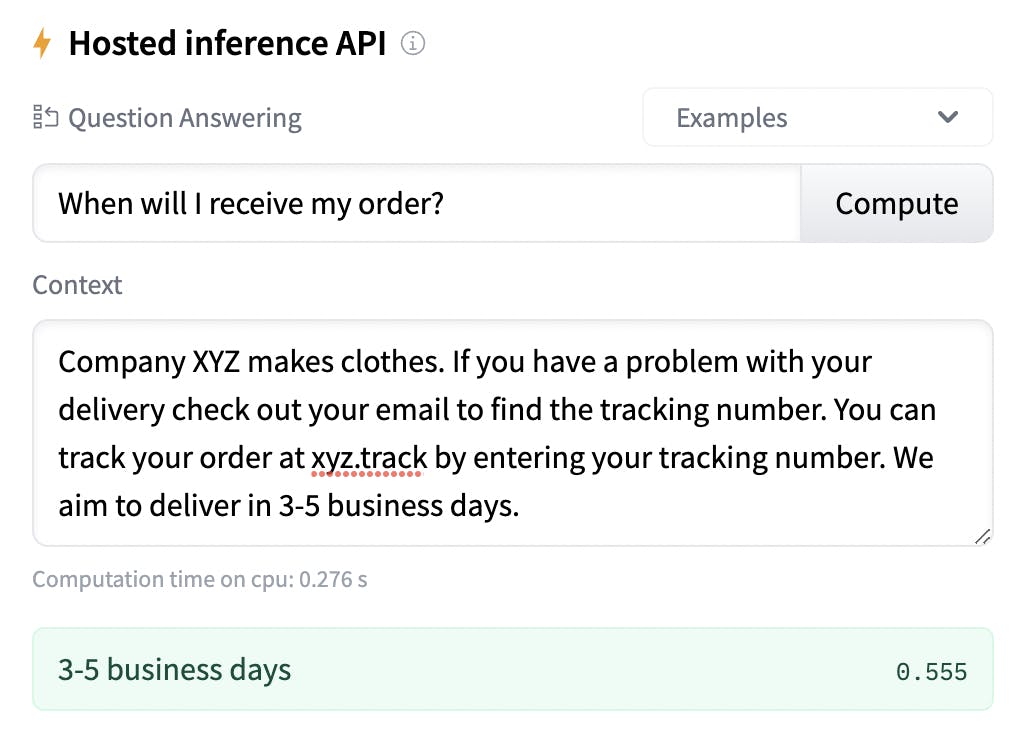Image resolution: width=1014 pixels, height=732 pixels.
Task: Click the info icon beside Hosted inference API
Action: [x=413, y=43]
